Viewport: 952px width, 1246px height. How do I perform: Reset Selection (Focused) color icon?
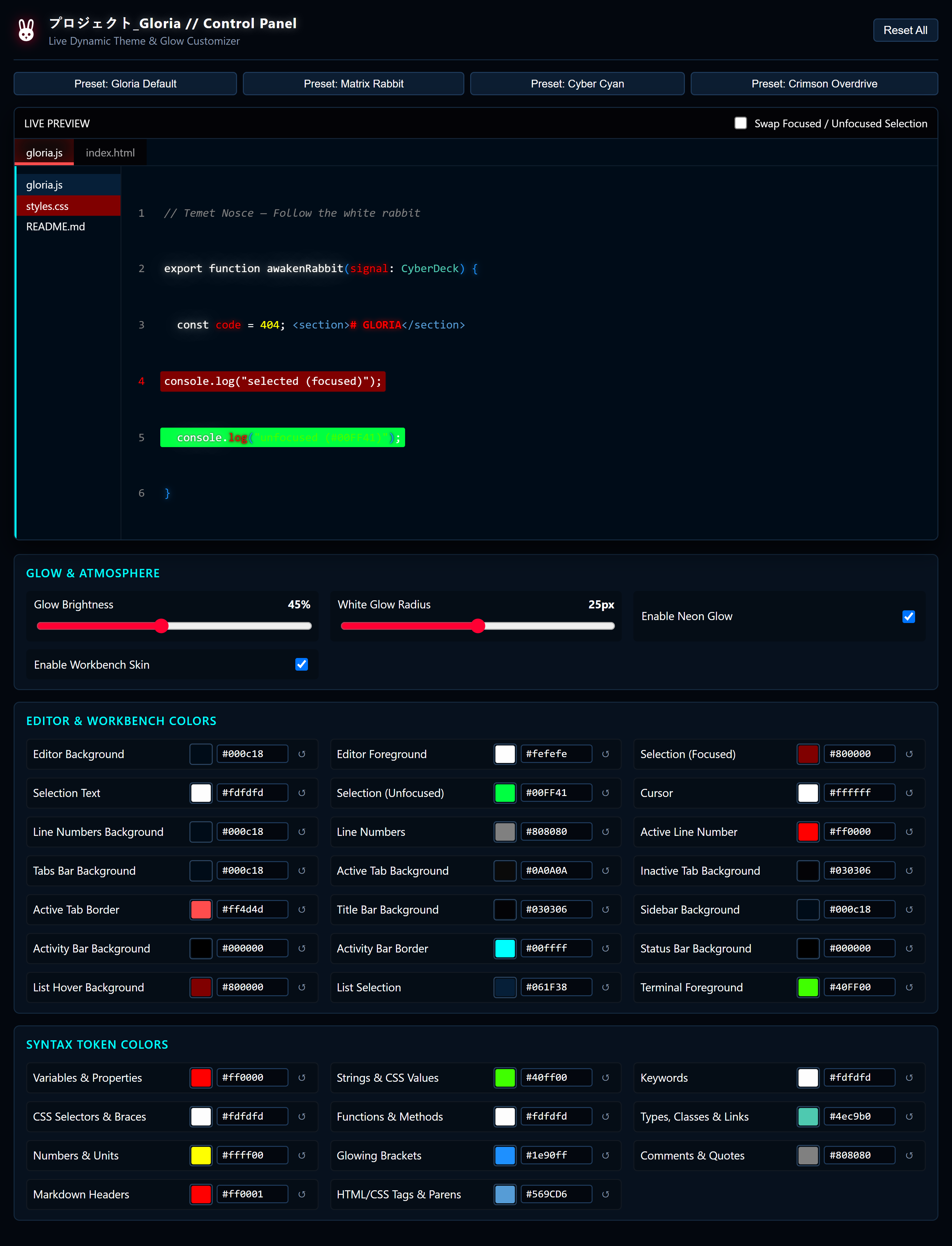pos(910,754)
